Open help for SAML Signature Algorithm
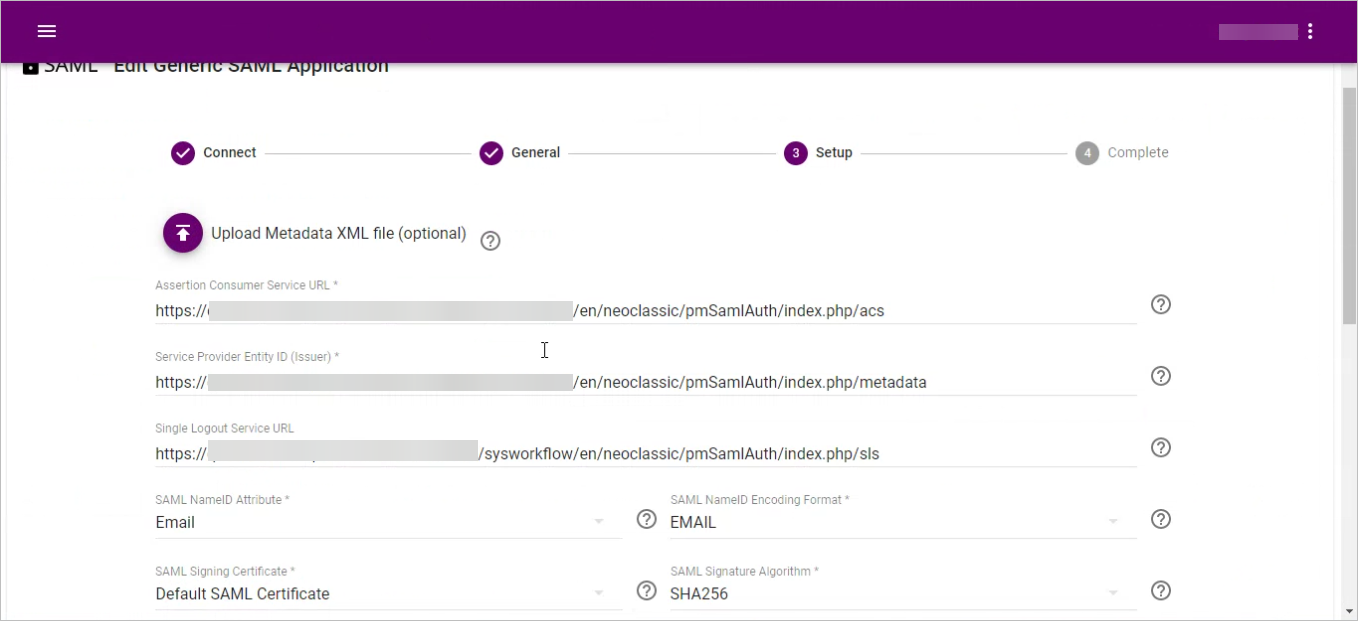 (x=1160, y=591)
